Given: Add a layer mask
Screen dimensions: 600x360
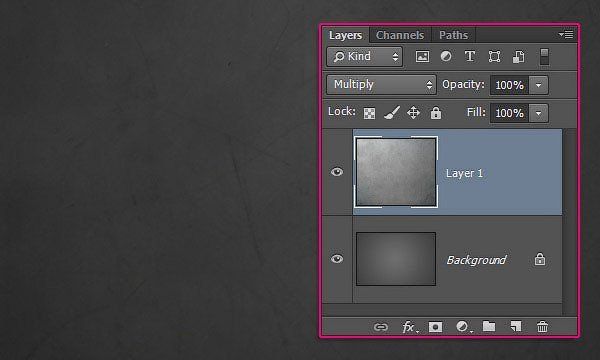Looking at the screenshot, I should [435, 327].
